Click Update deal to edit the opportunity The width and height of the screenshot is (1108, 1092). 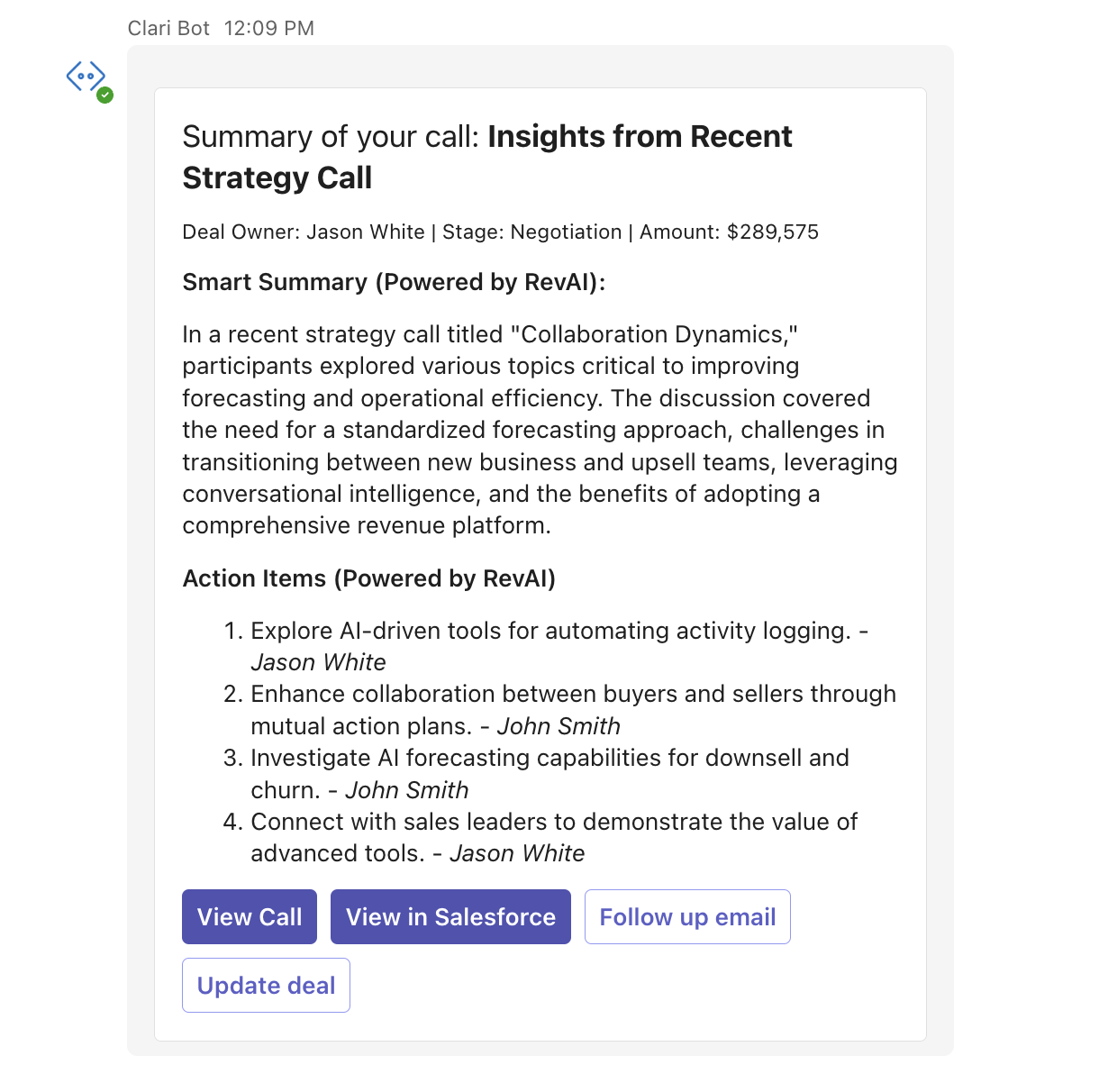265,985
